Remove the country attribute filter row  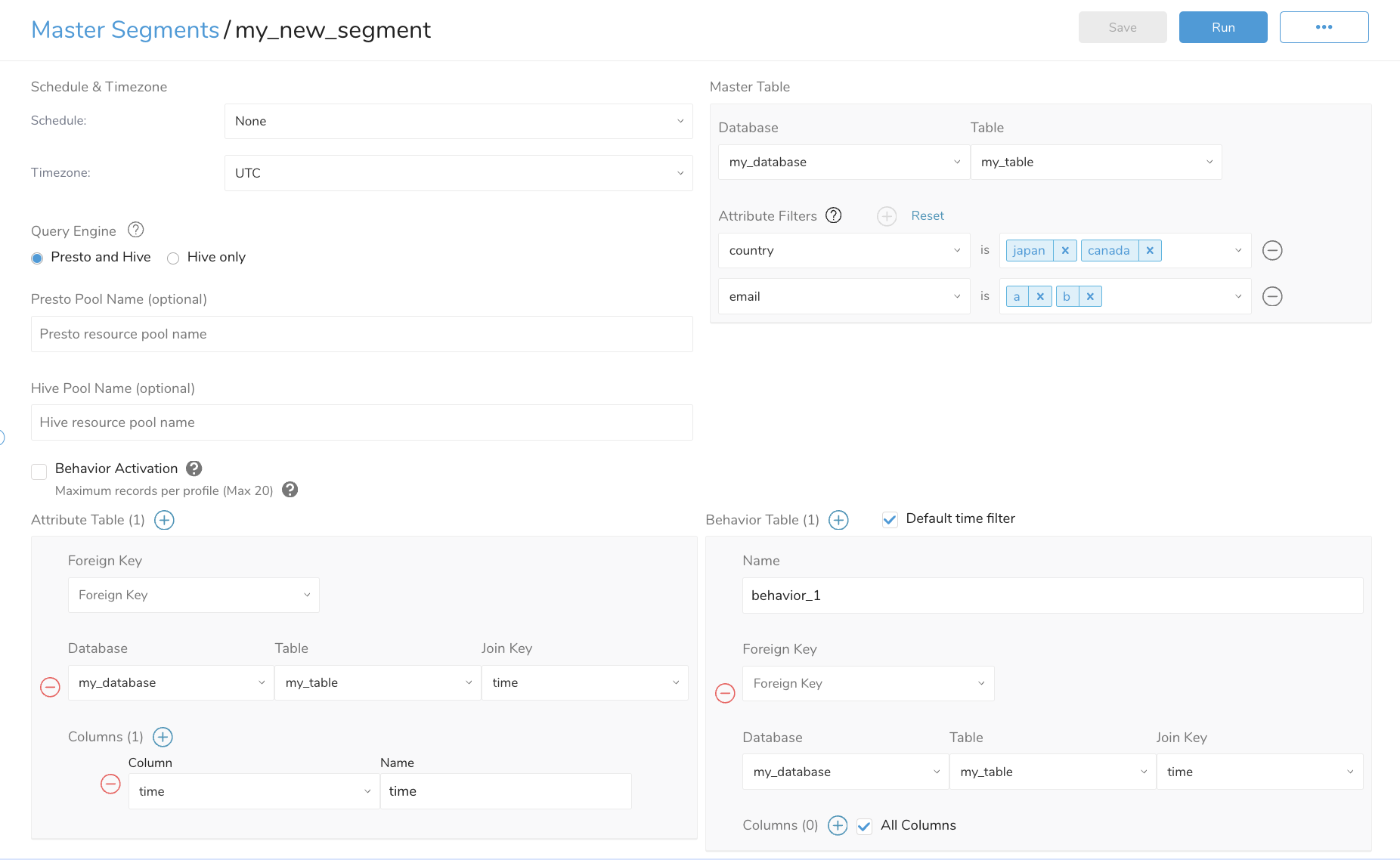(x=1272, y=250)
